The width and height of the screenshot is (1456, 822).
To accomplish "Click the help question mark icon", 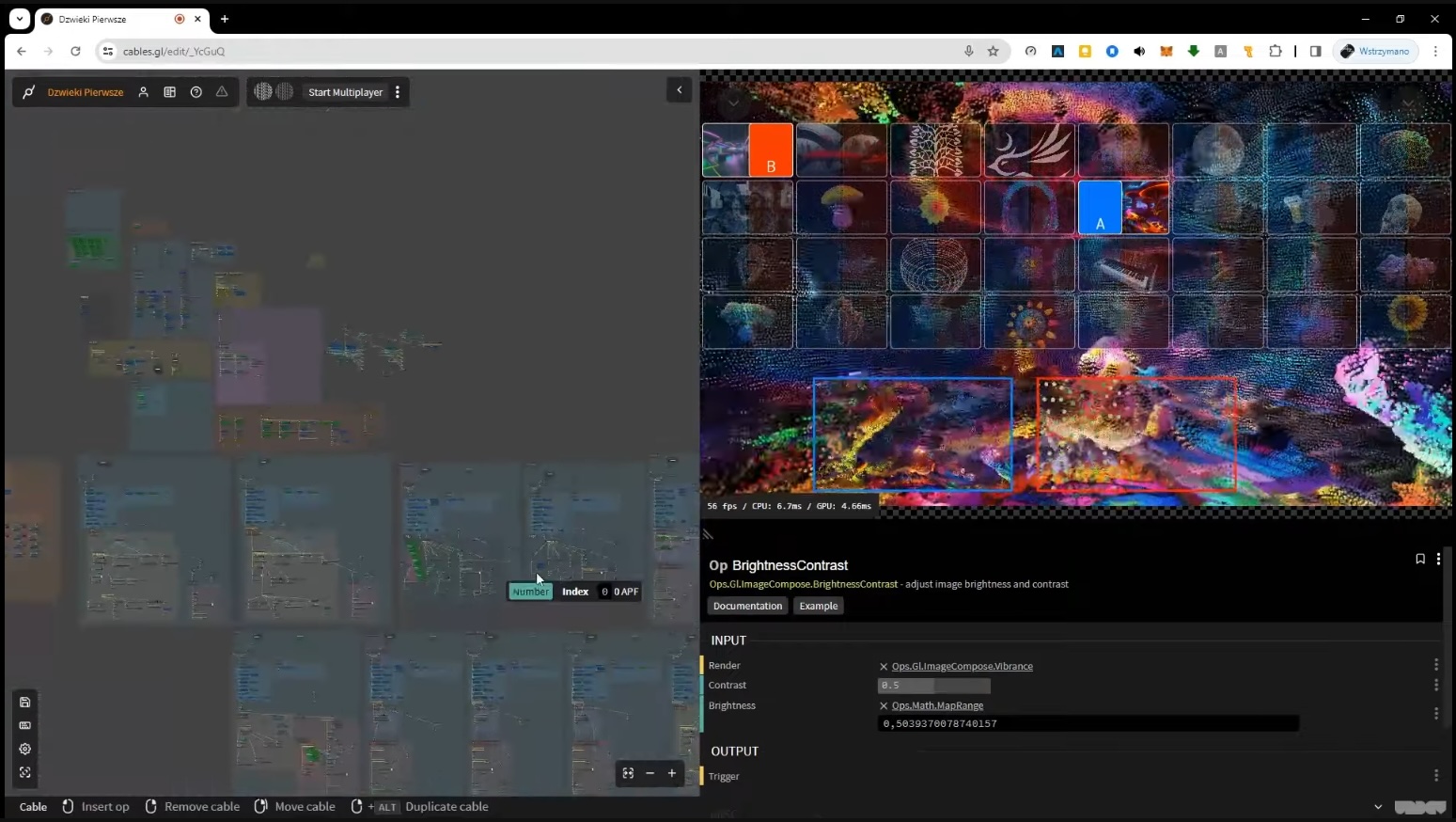I will 196,92.
